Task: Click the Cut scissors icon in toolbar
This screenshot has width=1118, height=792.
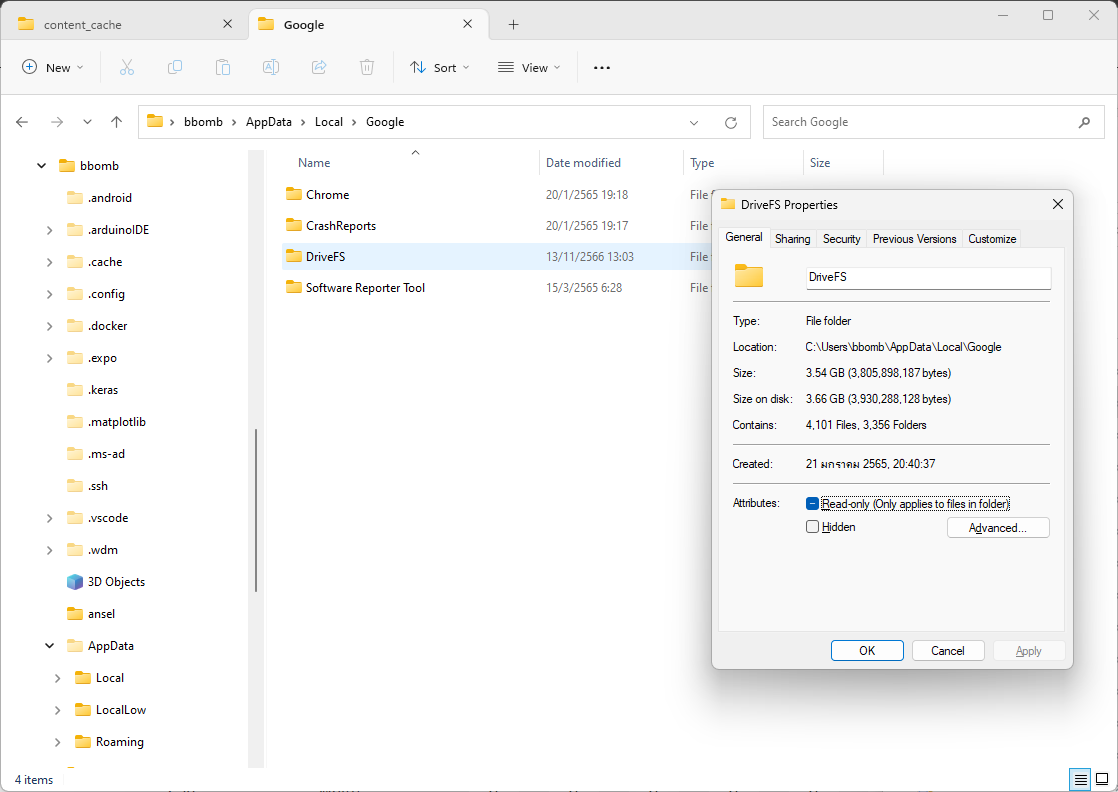Action: click(x=126, y=67)
